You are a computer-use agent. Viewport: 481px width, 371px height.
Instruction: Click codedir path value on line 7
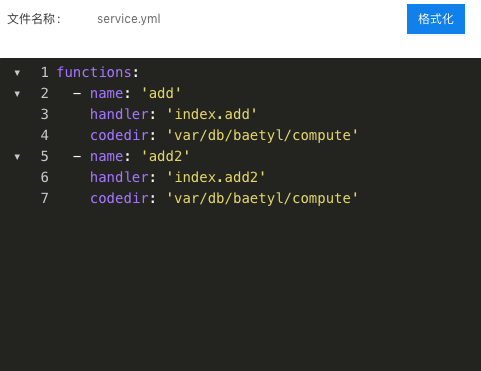coord(262,198)
